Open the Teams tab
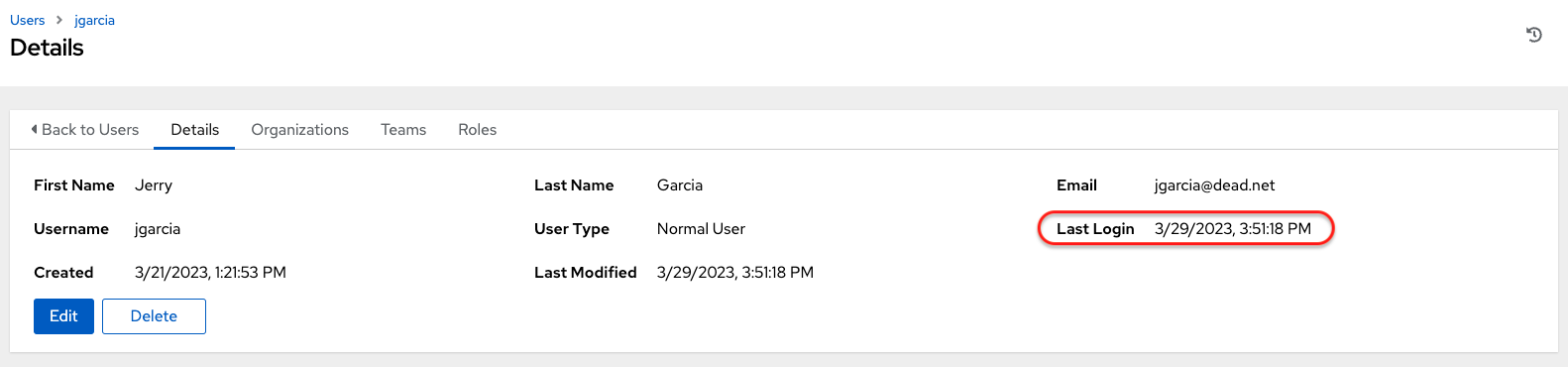This screenshot has width=1568, height=367. tap(403, 129)
